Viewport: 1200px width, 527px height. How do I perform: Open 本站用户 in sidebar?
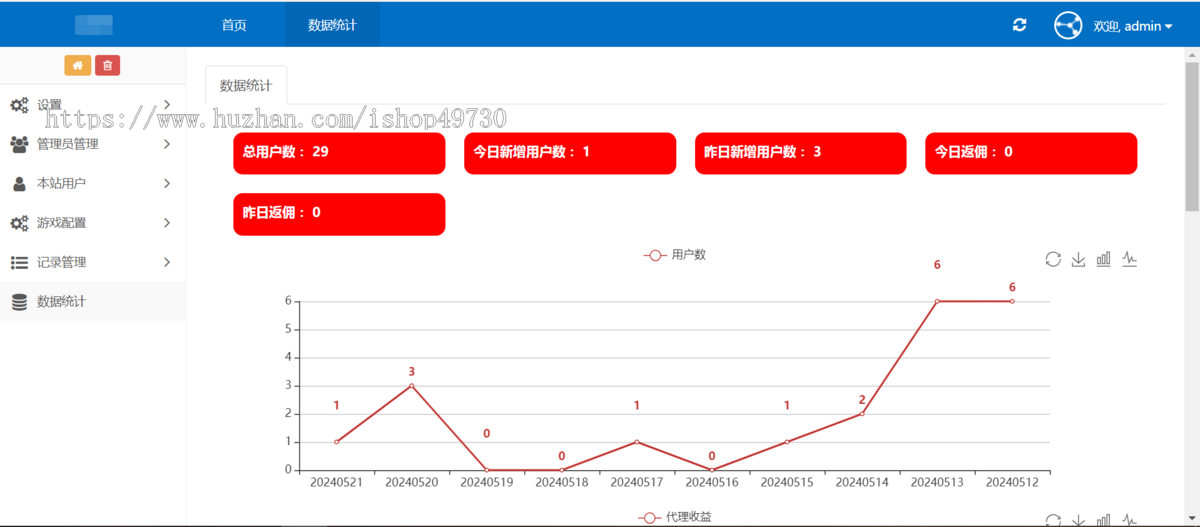coord(93,184)
